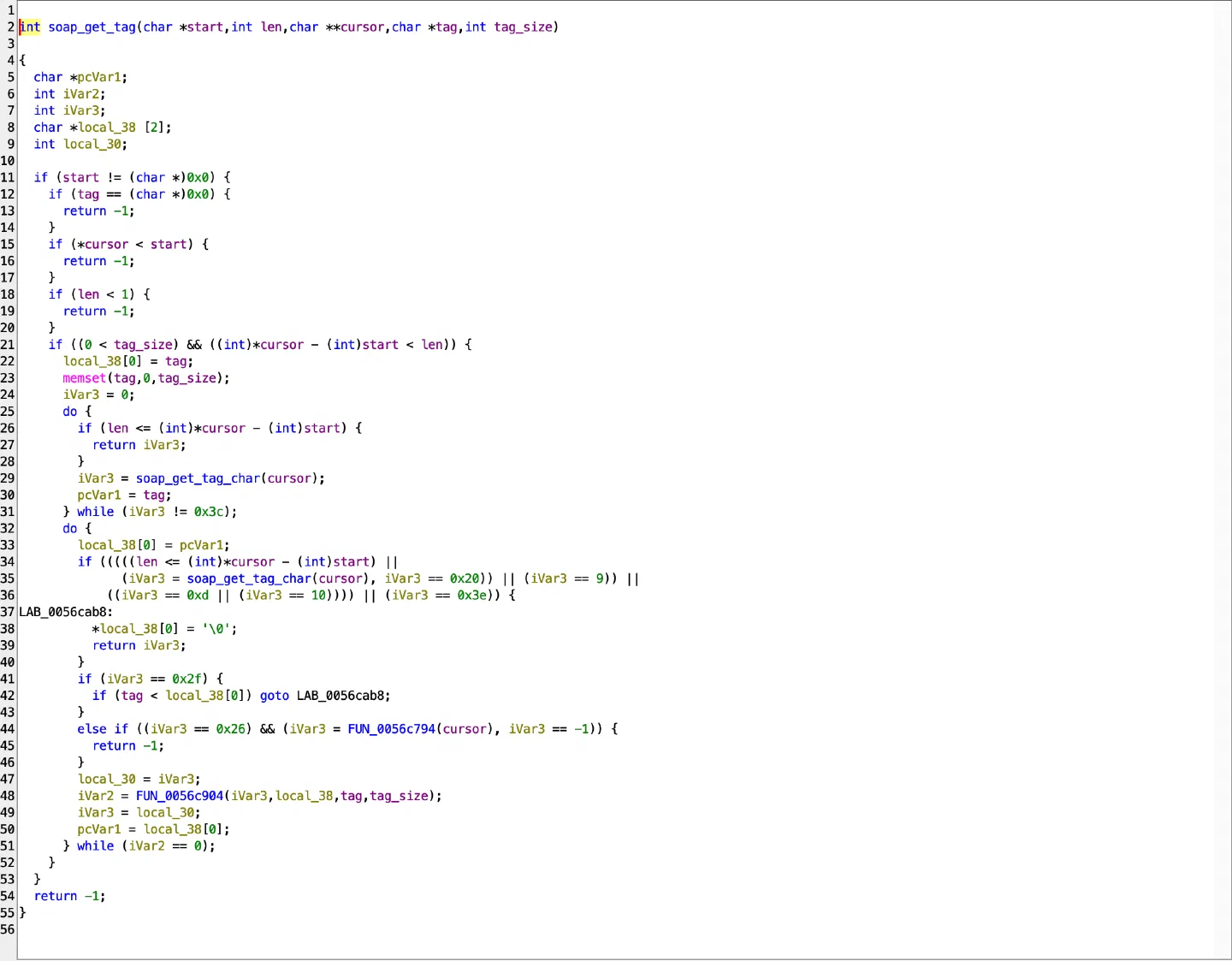Image resolution: width=1232 pixels, height=961 pixels.
Task: Click the while keyword on line 31
Action: (x=96, y=512)
